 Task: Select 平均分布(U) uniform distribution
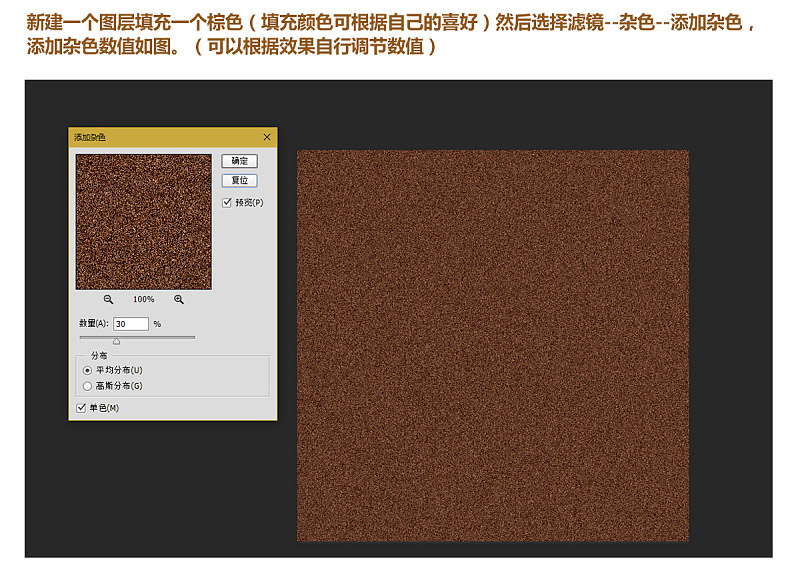[87, 370]
